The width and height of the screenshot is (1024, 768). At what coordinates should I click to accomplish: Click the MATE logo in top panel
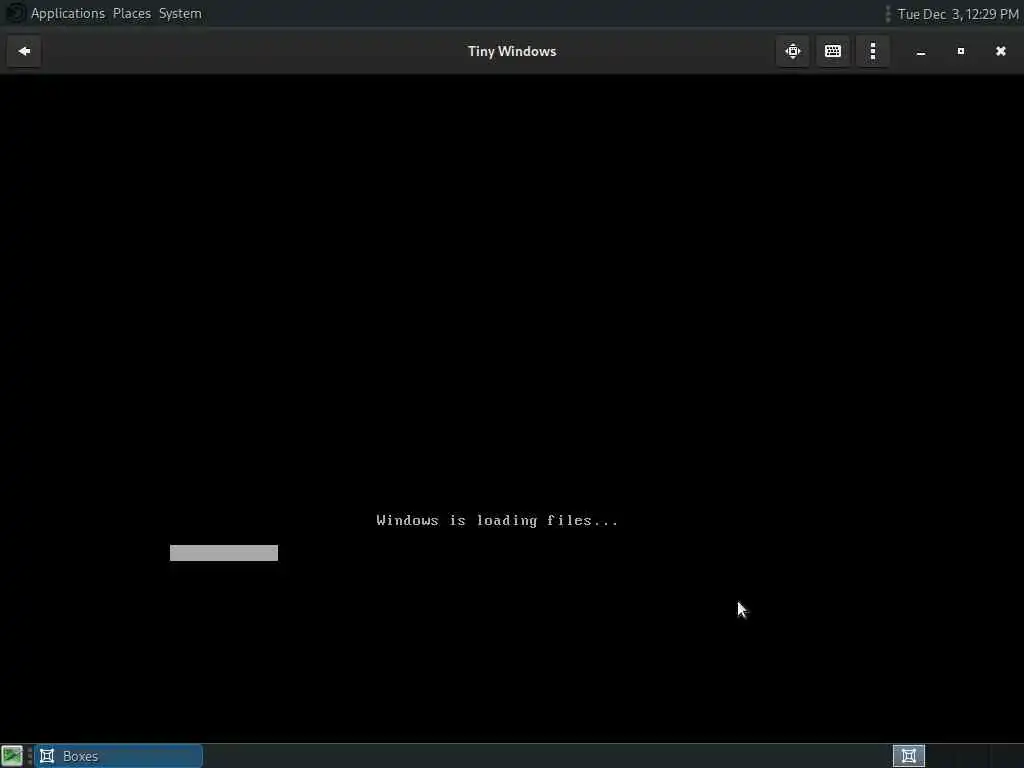click(x=15, y=13)
